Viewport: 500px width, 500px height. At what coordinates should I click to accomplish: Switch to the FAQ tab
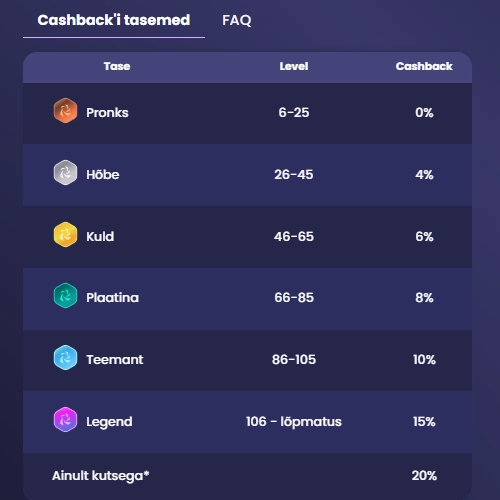tap(237, 20)
